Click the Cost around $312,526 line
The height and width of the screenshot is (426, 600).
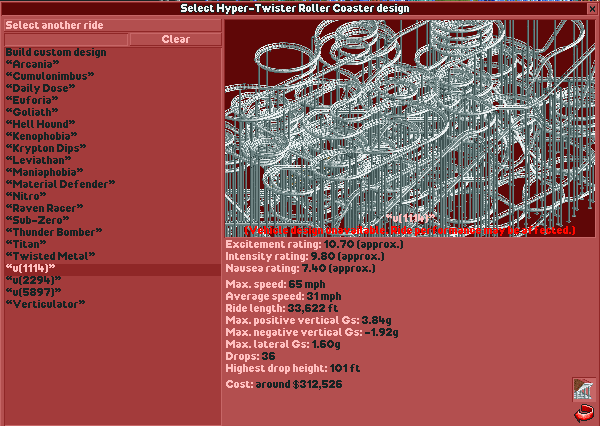click(284, 384)
